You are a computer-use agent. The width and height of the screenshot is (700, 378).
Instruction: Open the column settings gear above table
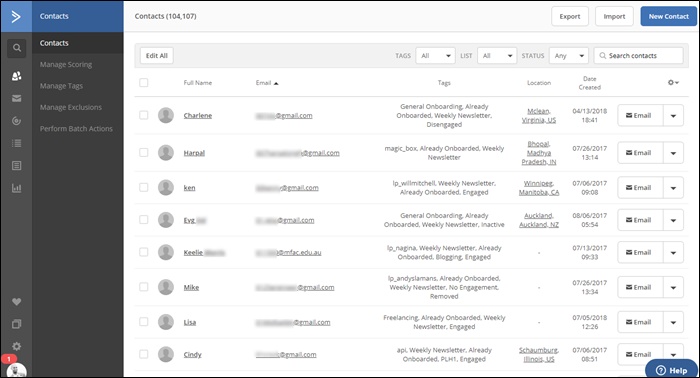673,83
